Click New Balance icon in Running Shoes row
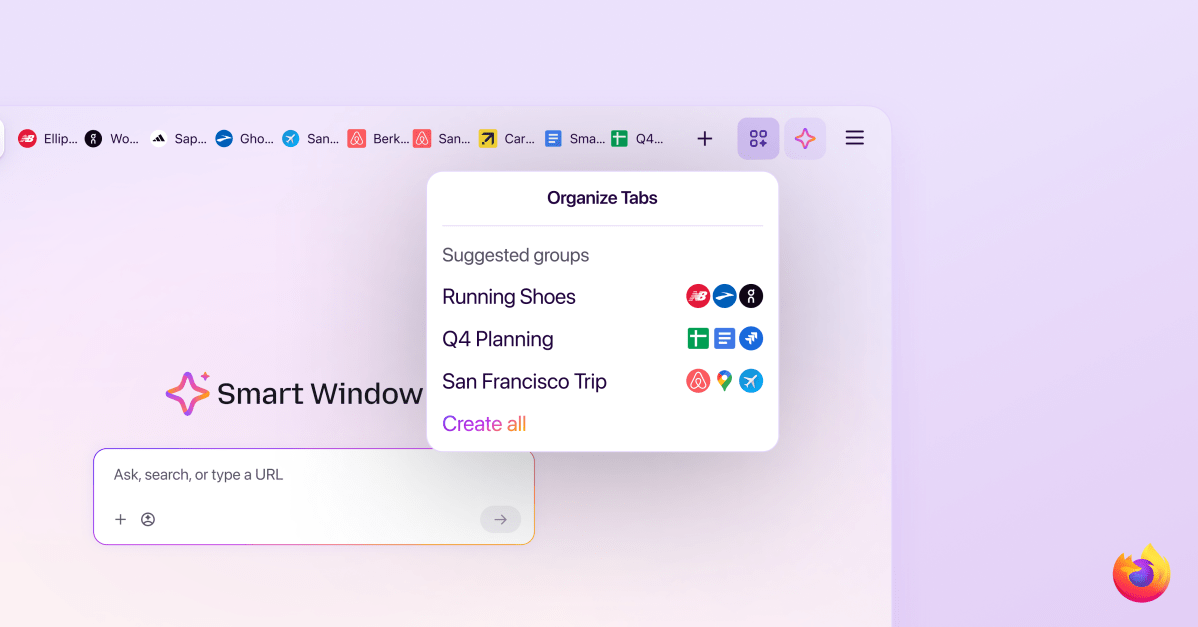Image resolution: width=1198 pixels, height=627 pixels. 698,296
